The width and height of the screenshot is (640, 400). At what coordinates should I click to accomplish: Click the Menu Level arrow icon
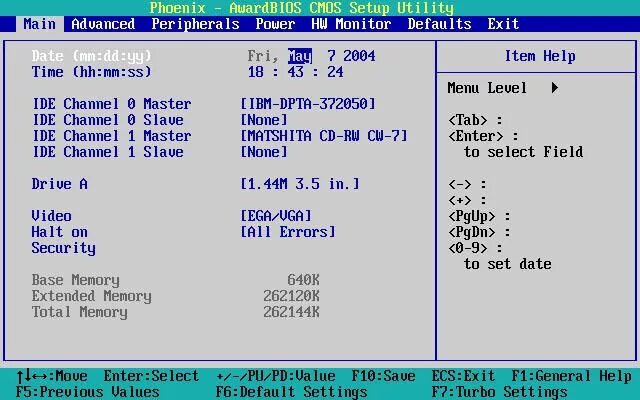point(555,88)
